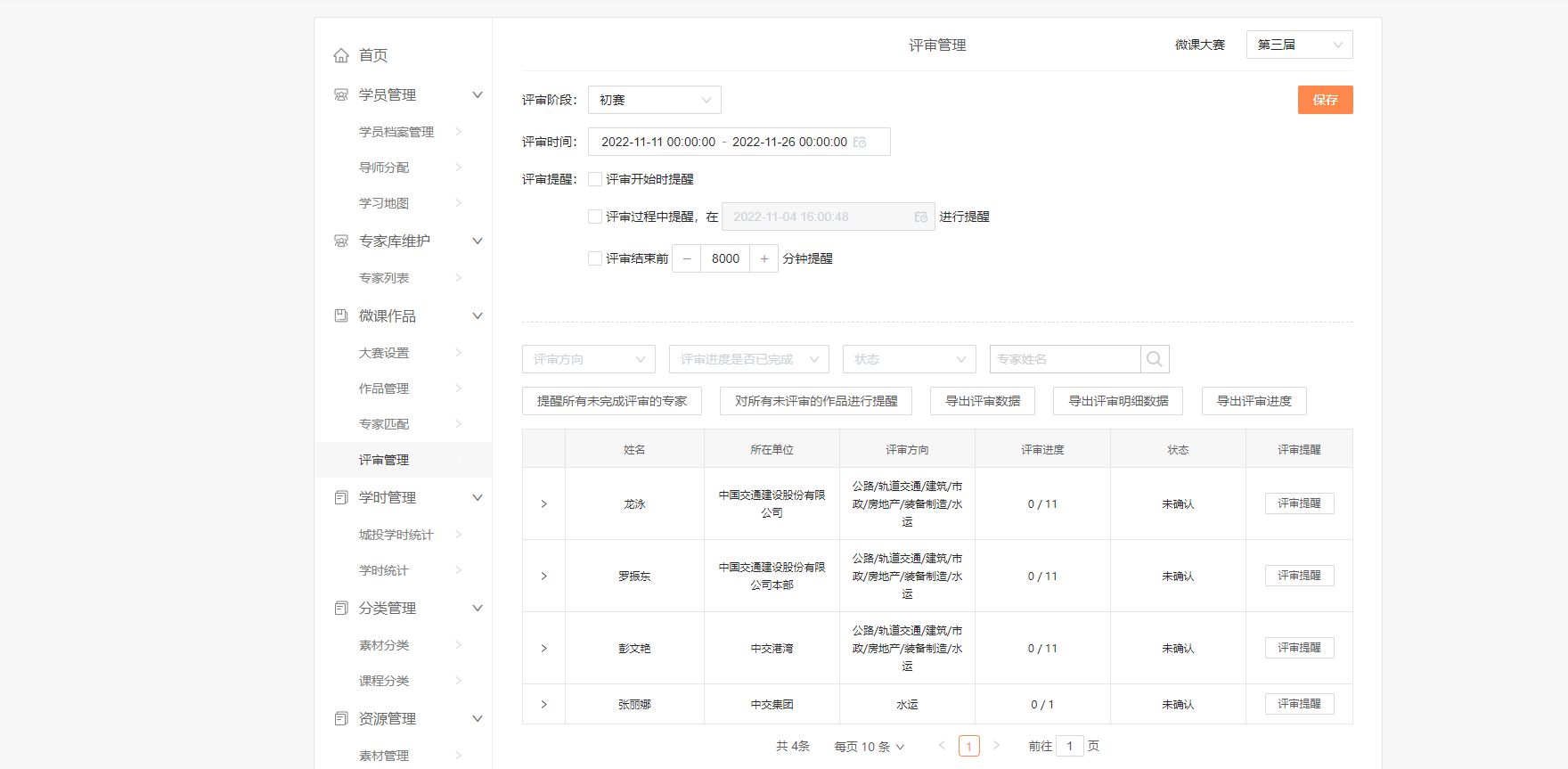Enable 评审开始时提醒 checkbox
1568x769 pixels.
tap(595, 179)
